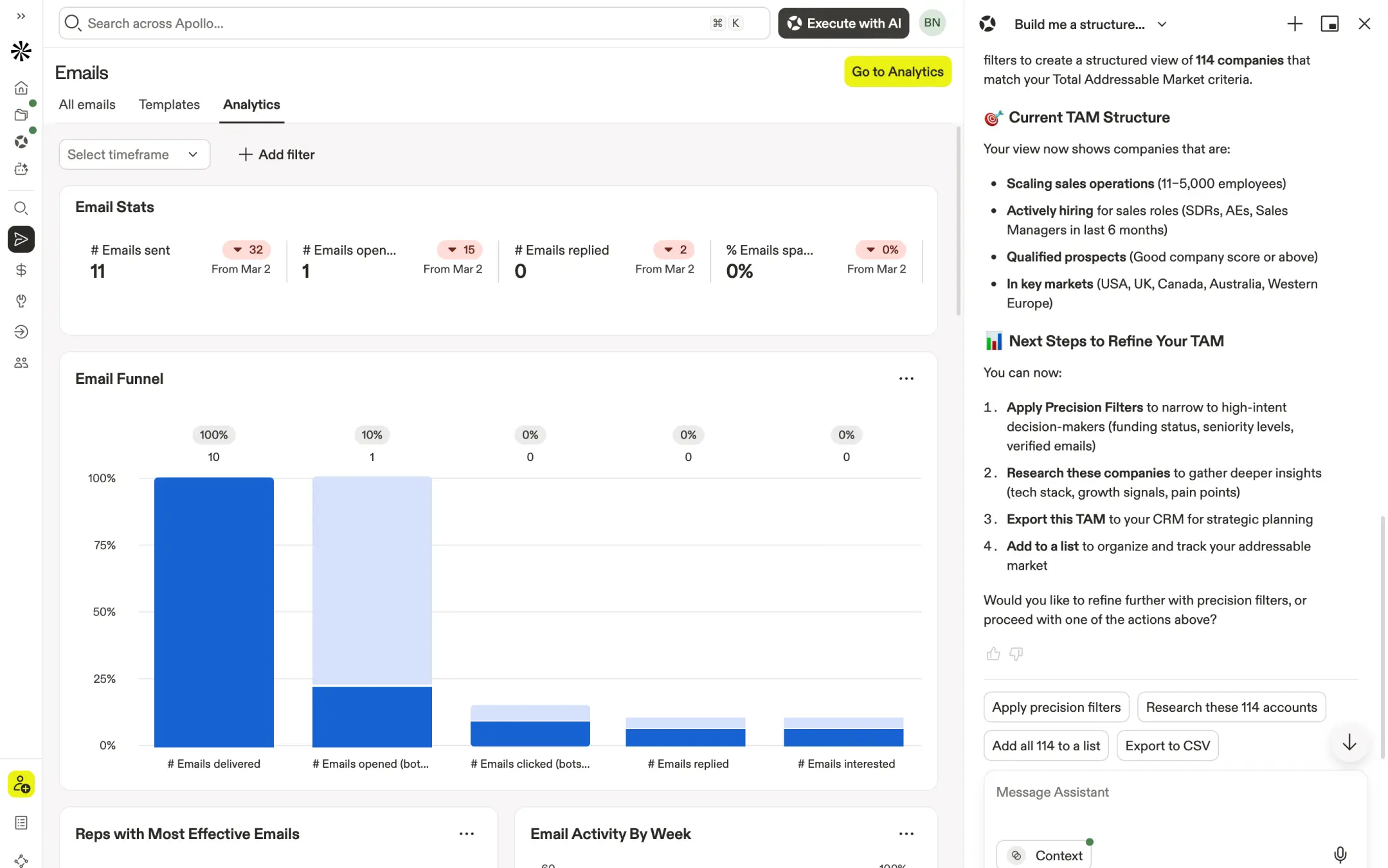Start new chat with plus icon
This screenshot has height=868, width=1388.
point(1295,24)
